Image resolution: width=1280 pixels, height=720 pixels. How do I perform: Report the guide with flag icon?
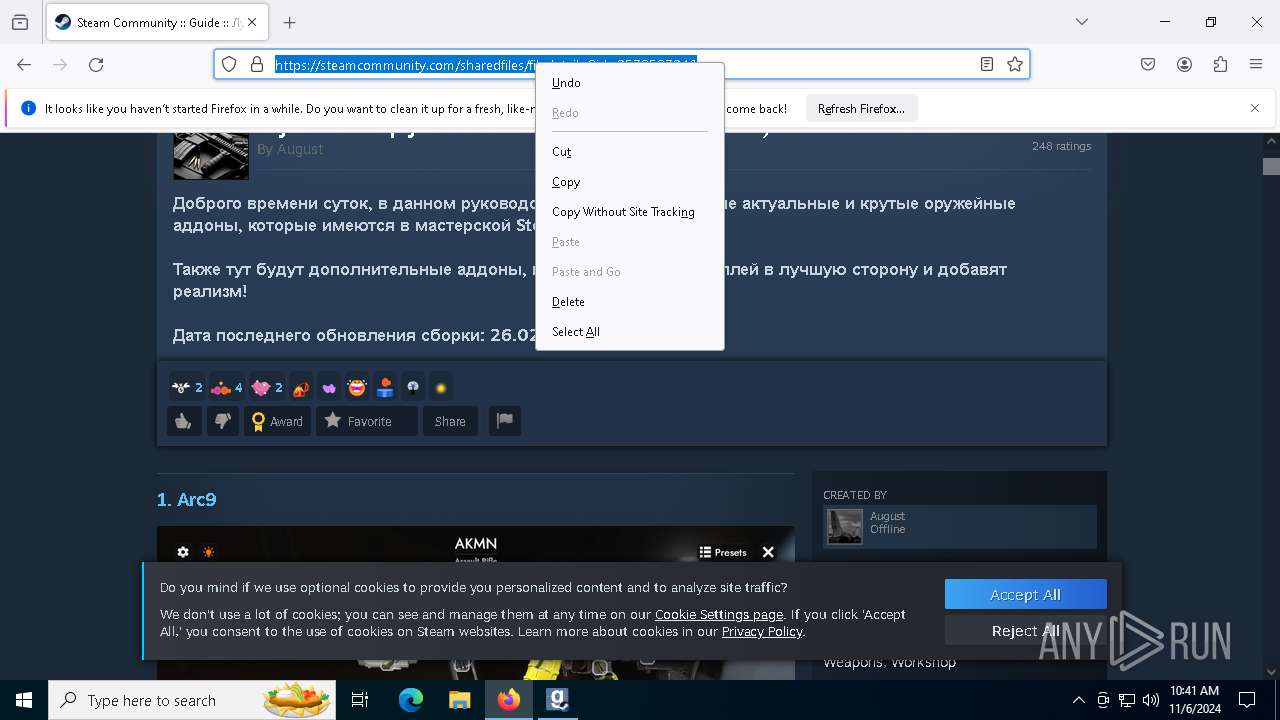tap(505, 421)
